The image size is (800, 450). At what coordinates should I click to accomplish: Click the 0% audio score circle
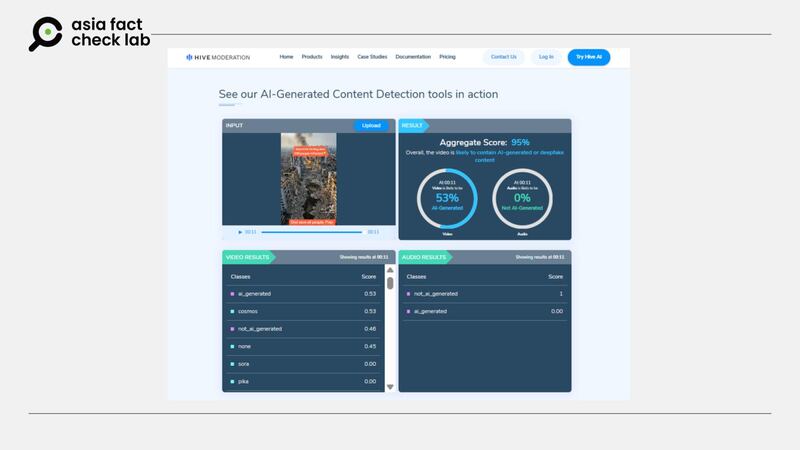click(521, 198)
